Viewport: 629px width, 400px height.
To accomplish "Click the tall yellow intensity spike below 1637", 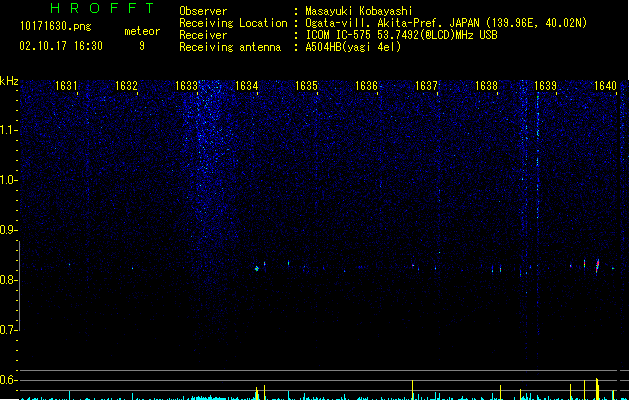I will [x=412, y=390].
